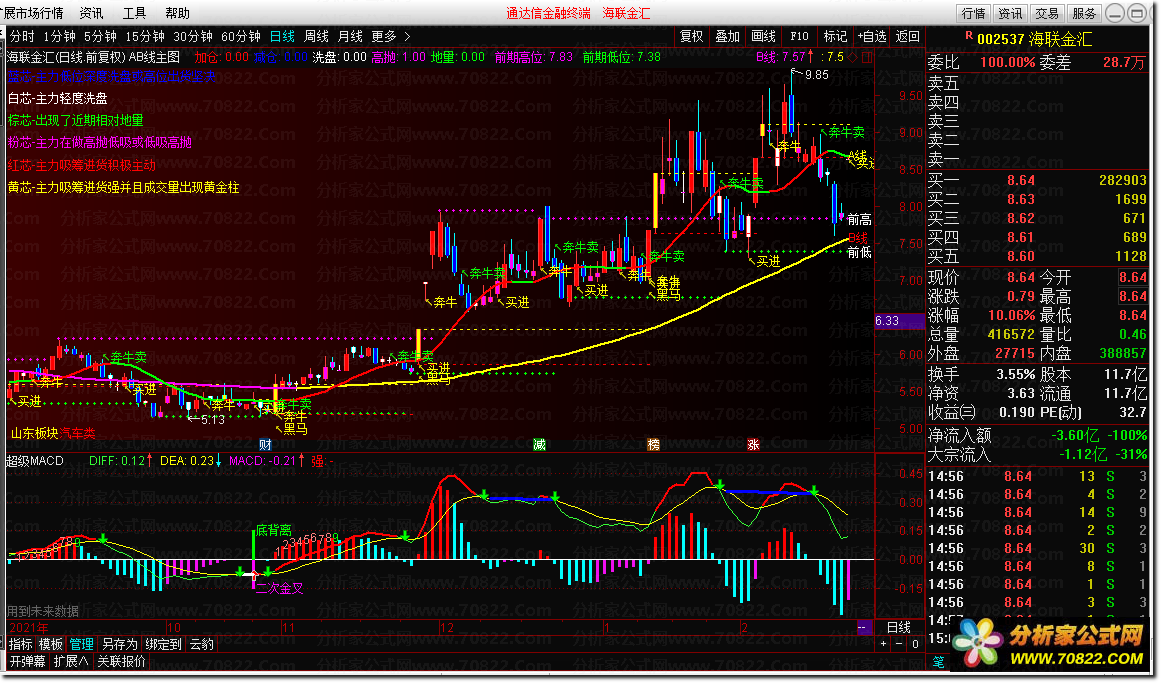Open the 工具 tools menu
Screen dimensions: 1162x683
pyautogui.click(x=134, y=13)
